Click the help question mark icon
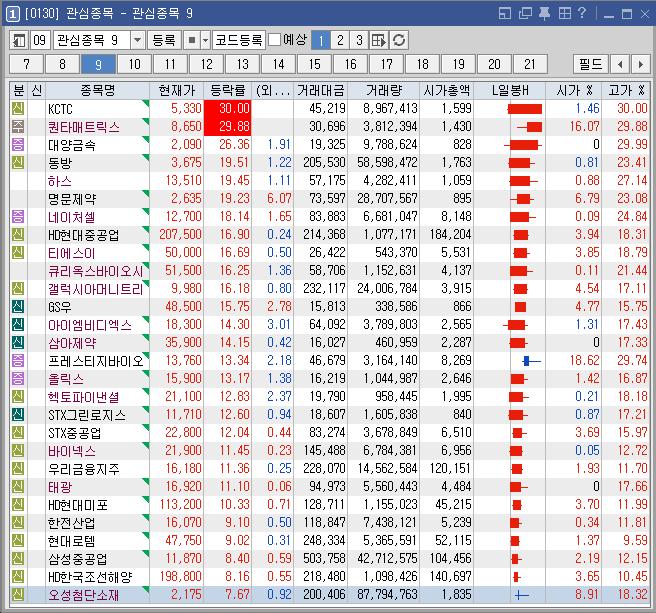 coord(582,13)
